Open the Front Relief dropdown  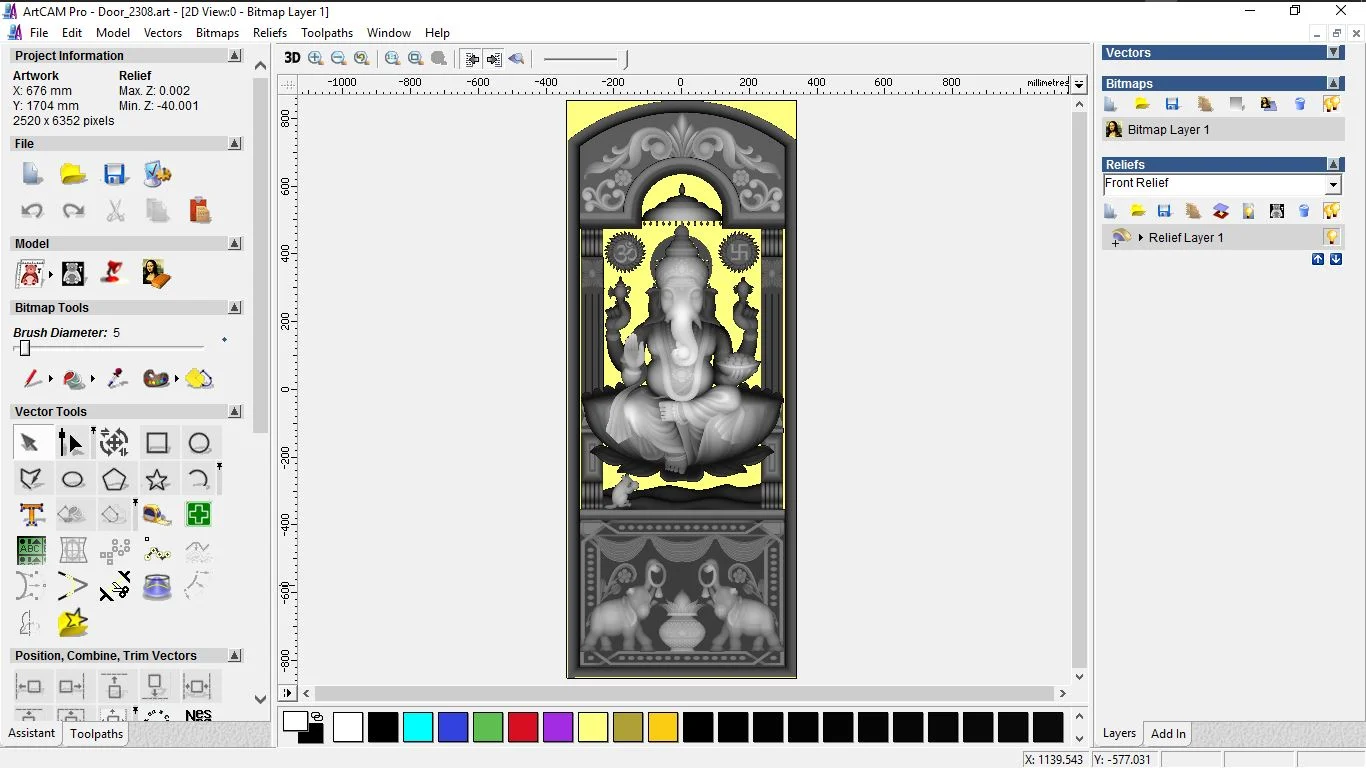tap(1333, 185)
